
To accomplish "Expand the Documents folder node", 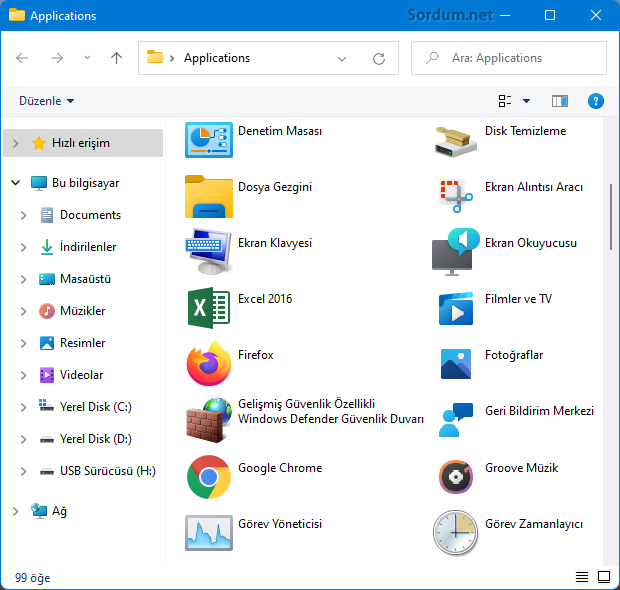I will point(23,215).
